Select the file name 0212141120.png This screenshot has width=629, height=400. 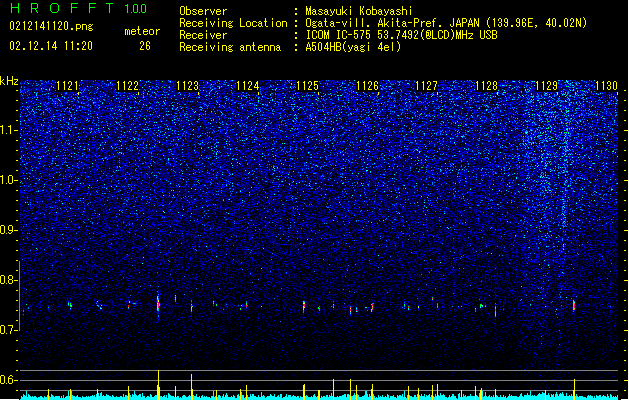tap(51, 26)
